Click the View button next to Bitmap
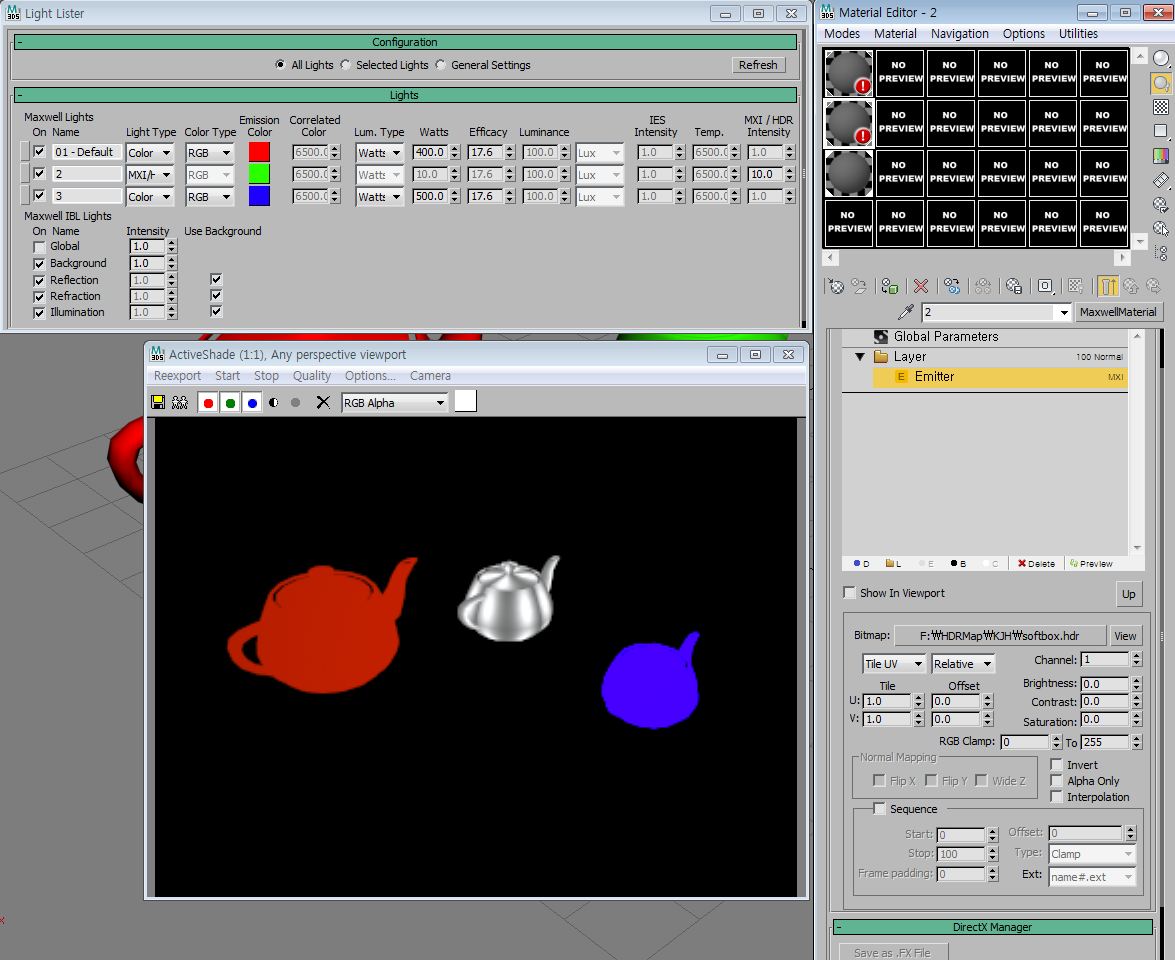The image size is (1175, 960). 1125,636
